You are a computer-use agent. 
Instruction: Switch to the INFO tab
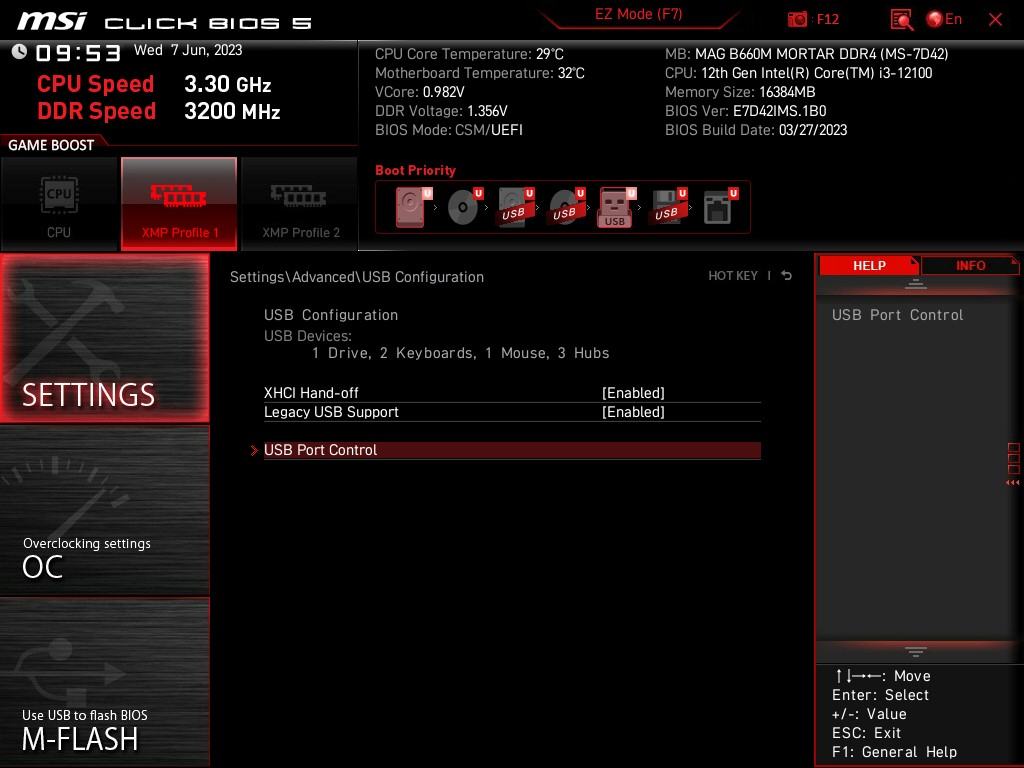coord(970,266)
